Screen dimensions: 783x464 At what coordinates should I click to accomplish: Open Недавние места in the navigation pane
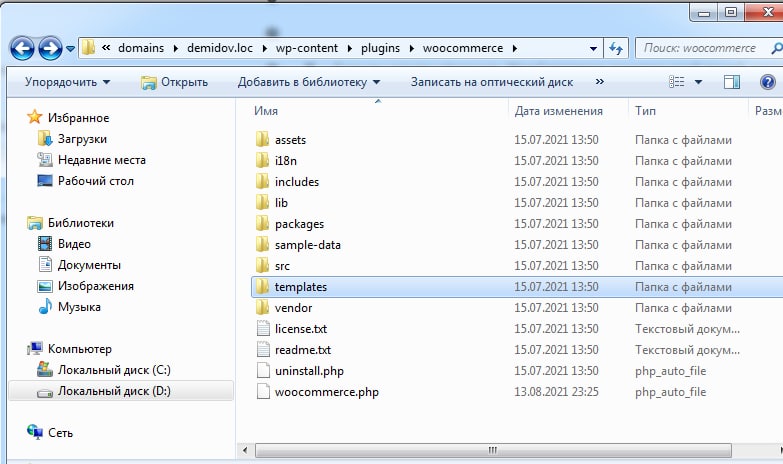(91, 160)
